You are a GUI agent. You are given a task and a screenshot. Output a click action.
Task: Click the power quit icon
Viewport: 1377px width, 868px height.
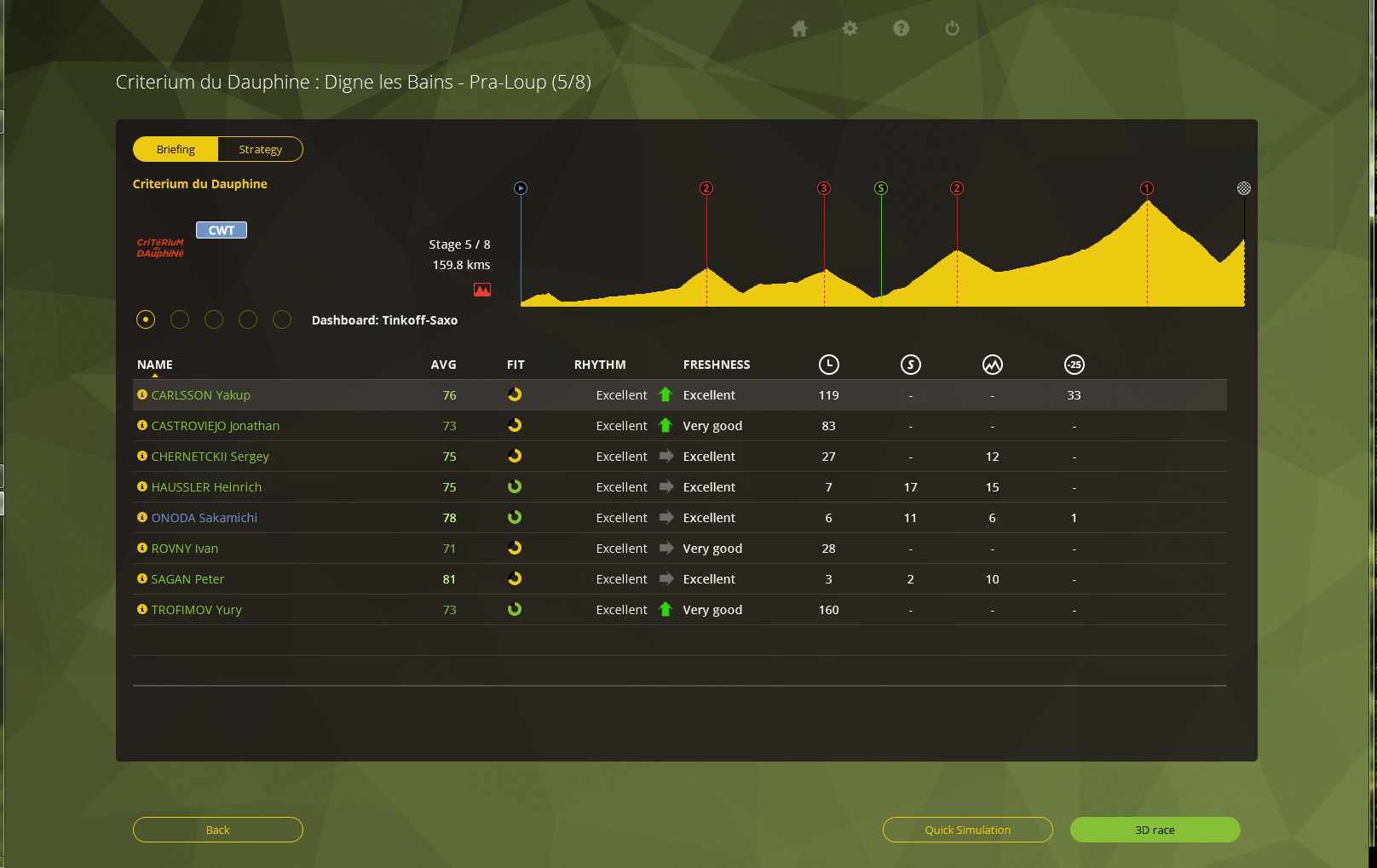pyautogui.click(x=952, y=28)
